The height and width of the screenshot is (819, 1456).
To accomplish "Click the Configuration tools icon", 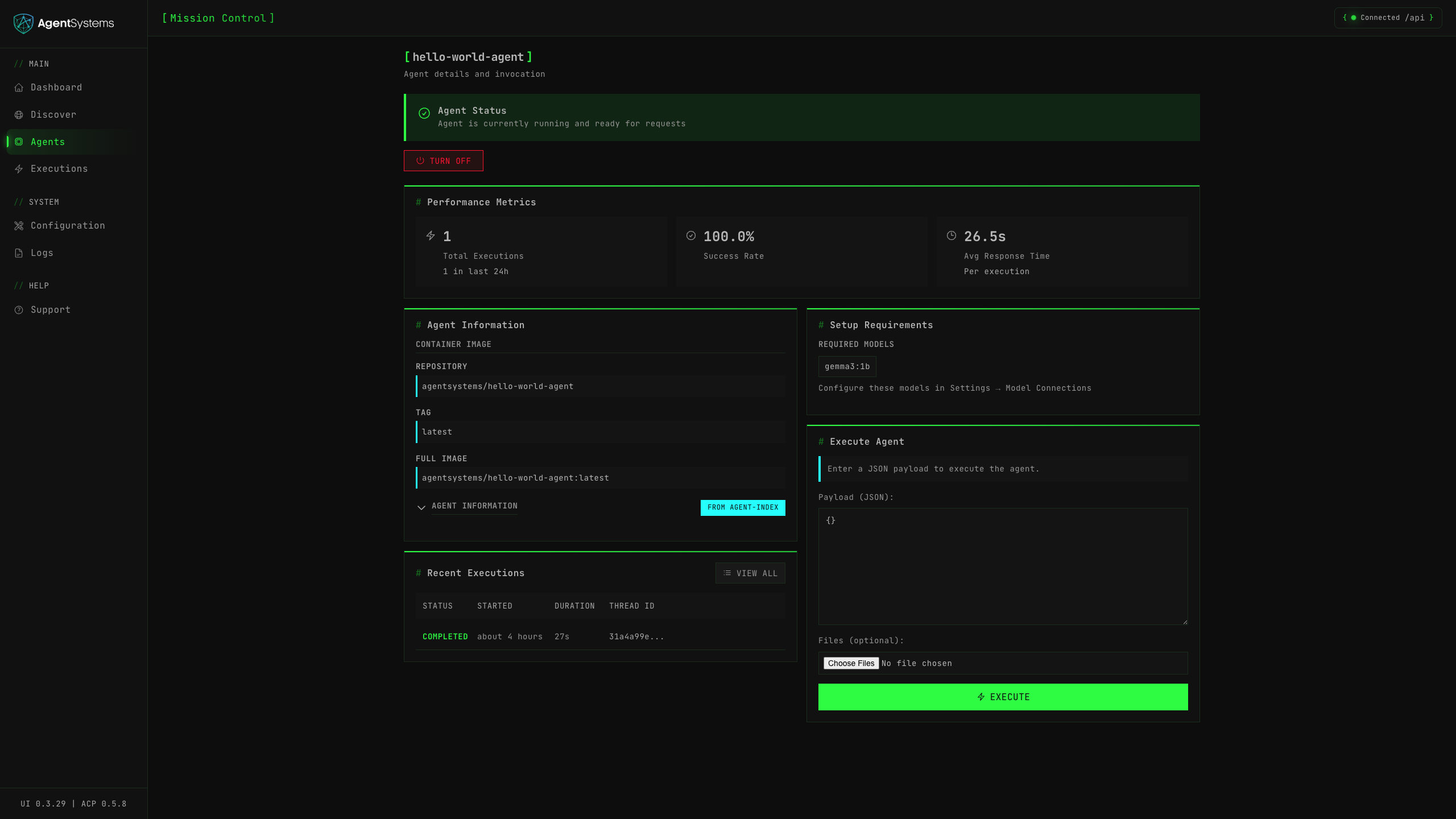I will (x=19, y=226).
